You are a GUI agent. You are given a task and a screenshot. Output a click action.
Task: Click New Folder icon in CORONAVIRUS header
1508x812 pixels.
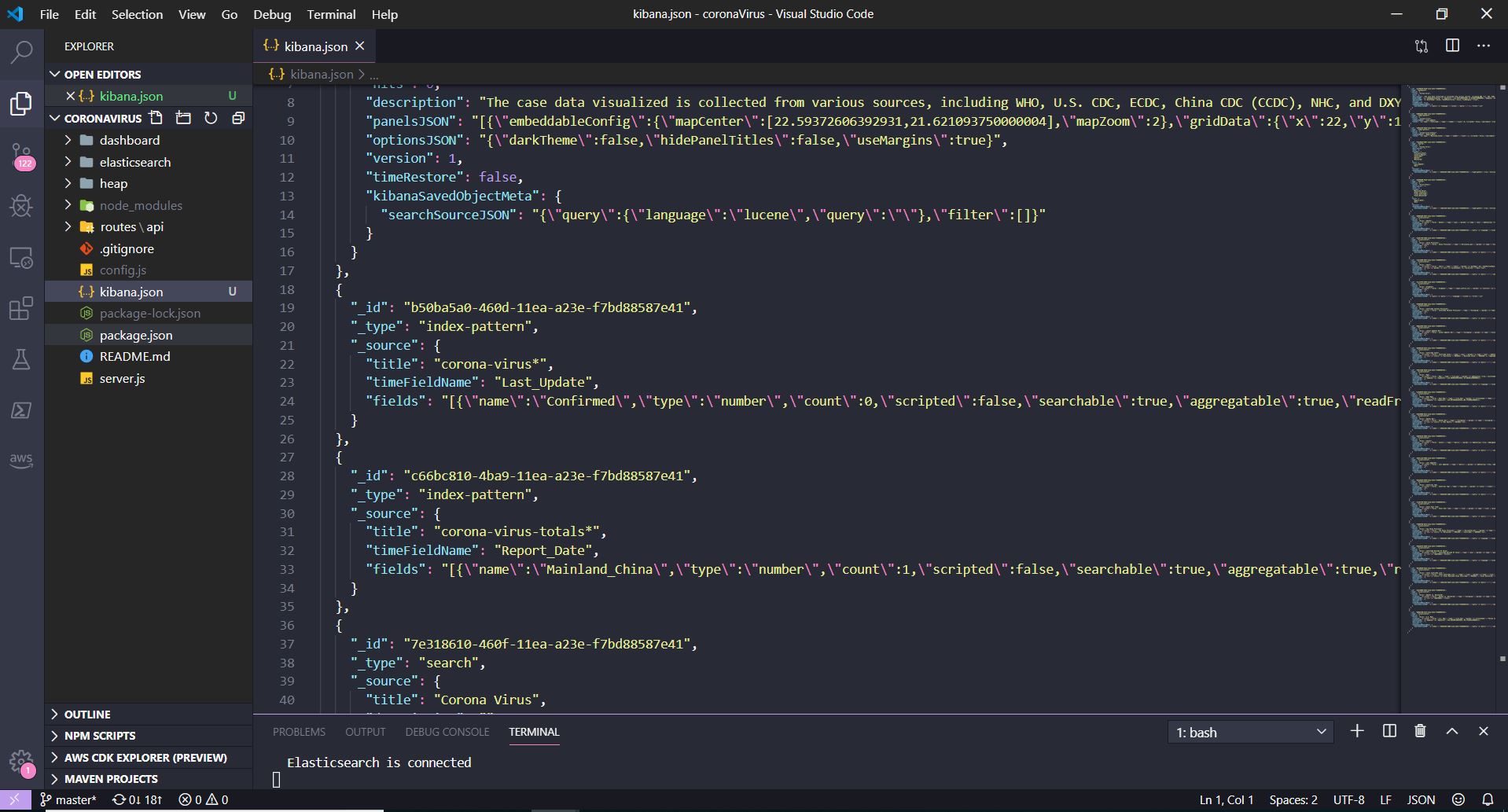click(183, 118)
